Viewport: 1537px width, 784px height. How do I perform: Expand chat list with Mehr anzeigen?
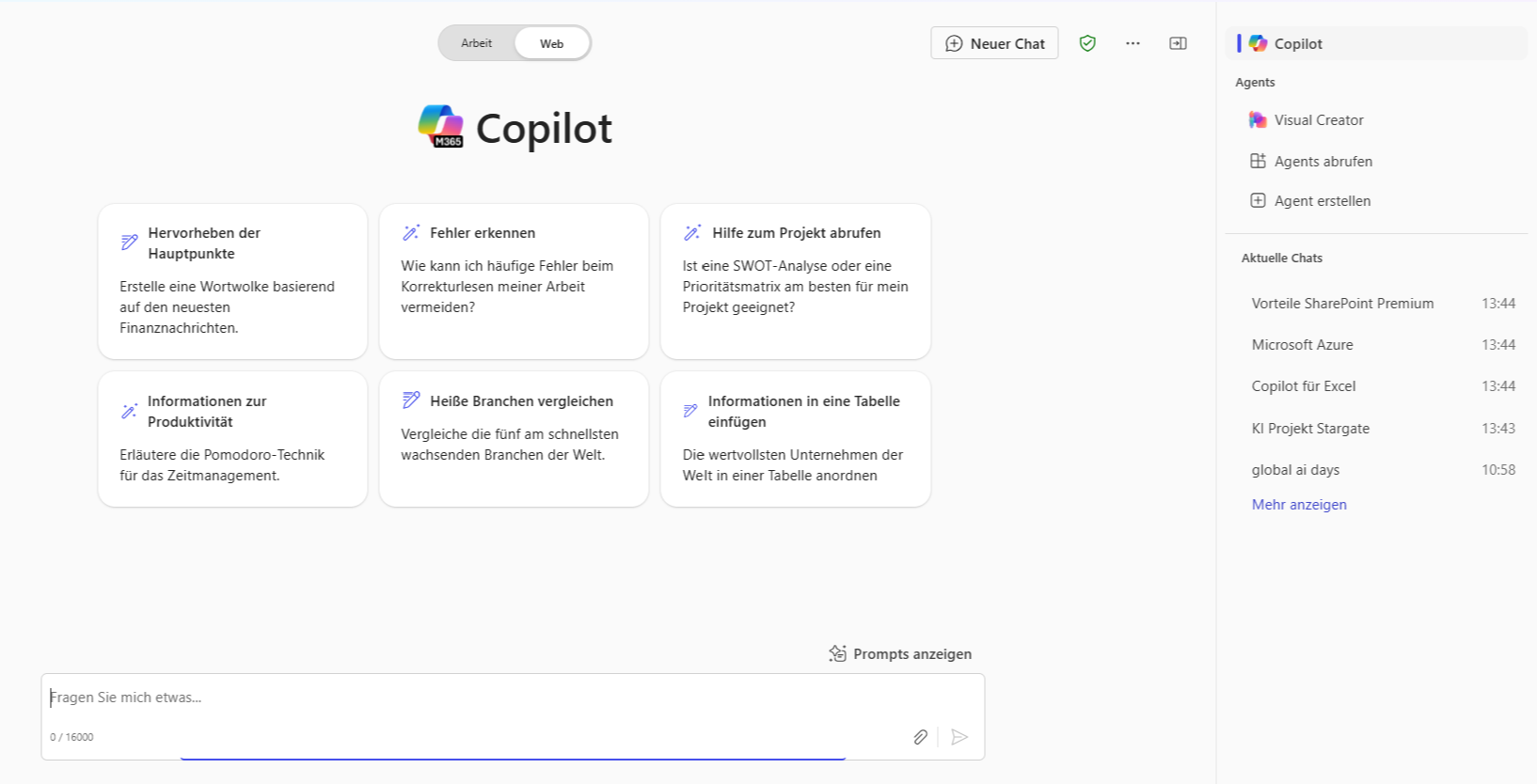[1298, 505]
